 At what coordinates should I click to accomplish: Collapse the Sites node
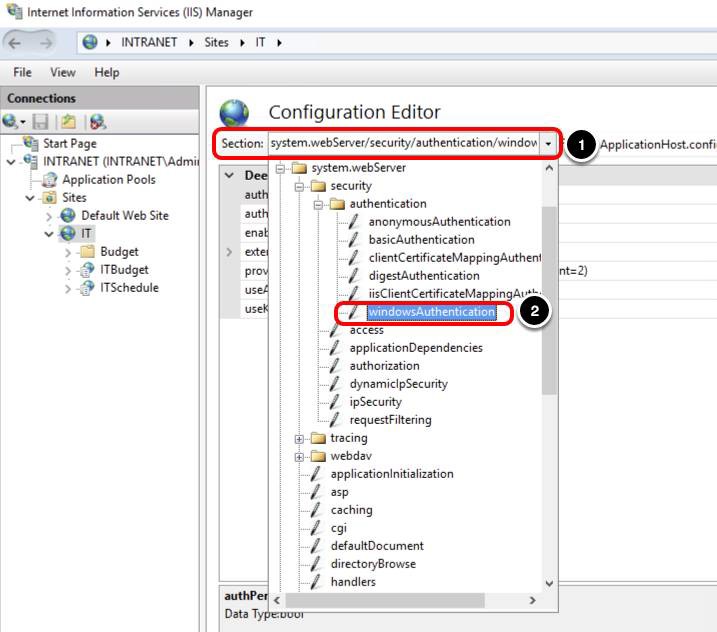click(30, 198)
